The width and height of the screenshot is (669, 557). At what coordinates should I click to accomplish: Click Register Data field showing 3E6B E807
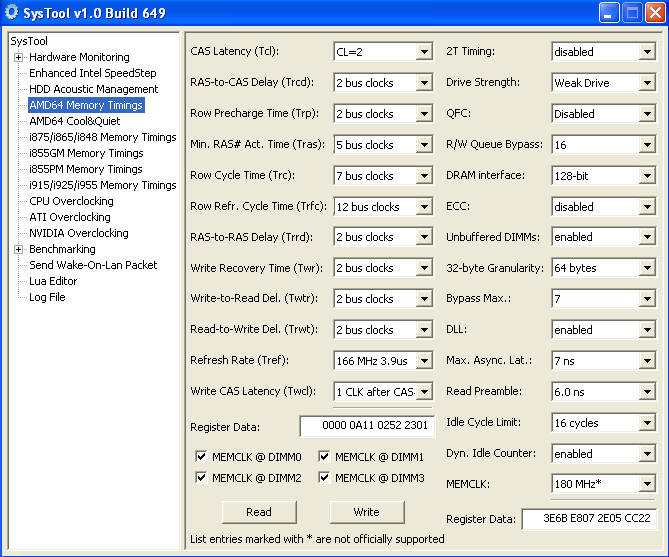[x=589, y=519]
